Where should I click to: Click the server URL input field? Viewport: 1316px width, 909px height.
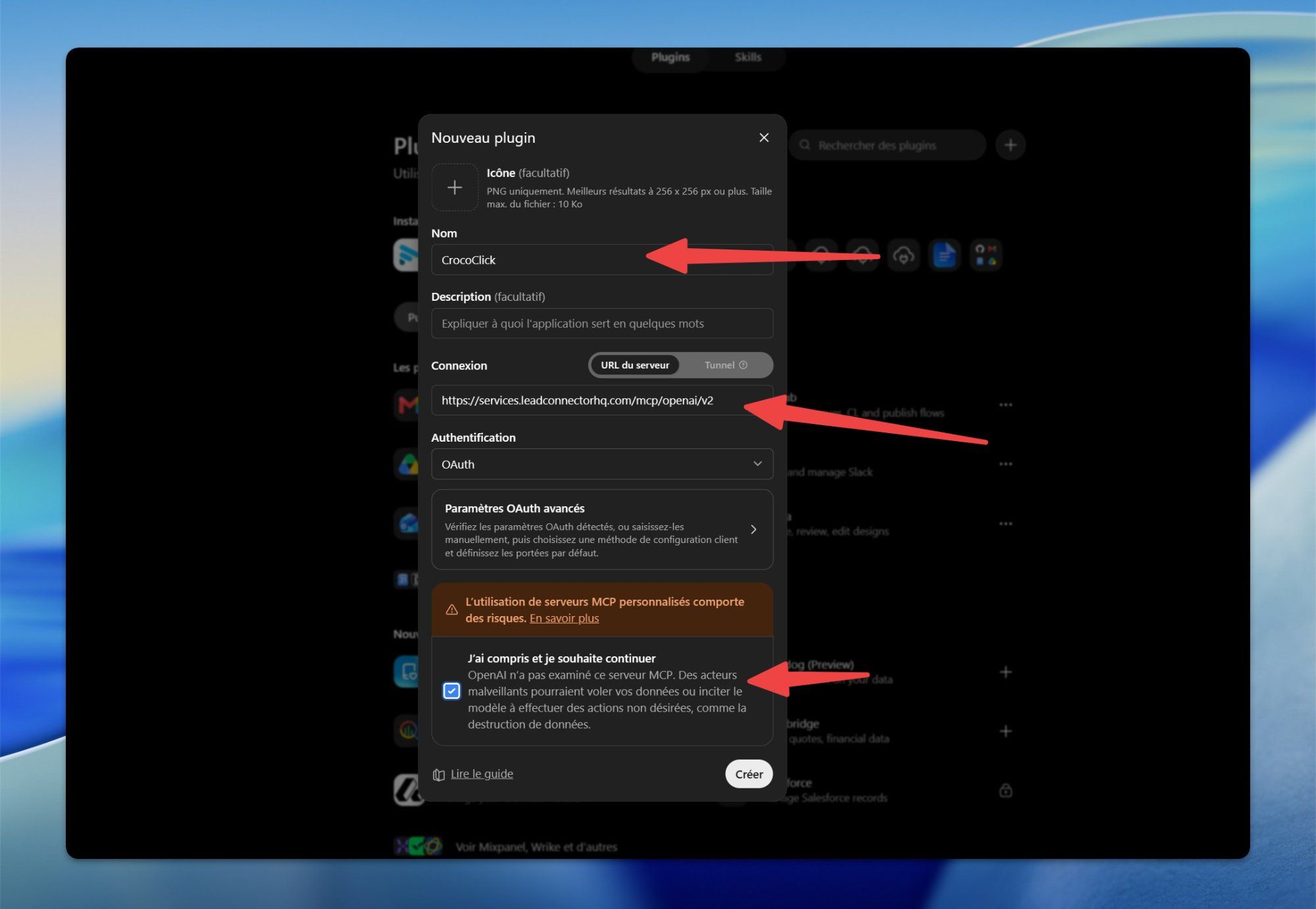[x=602, y=400]
